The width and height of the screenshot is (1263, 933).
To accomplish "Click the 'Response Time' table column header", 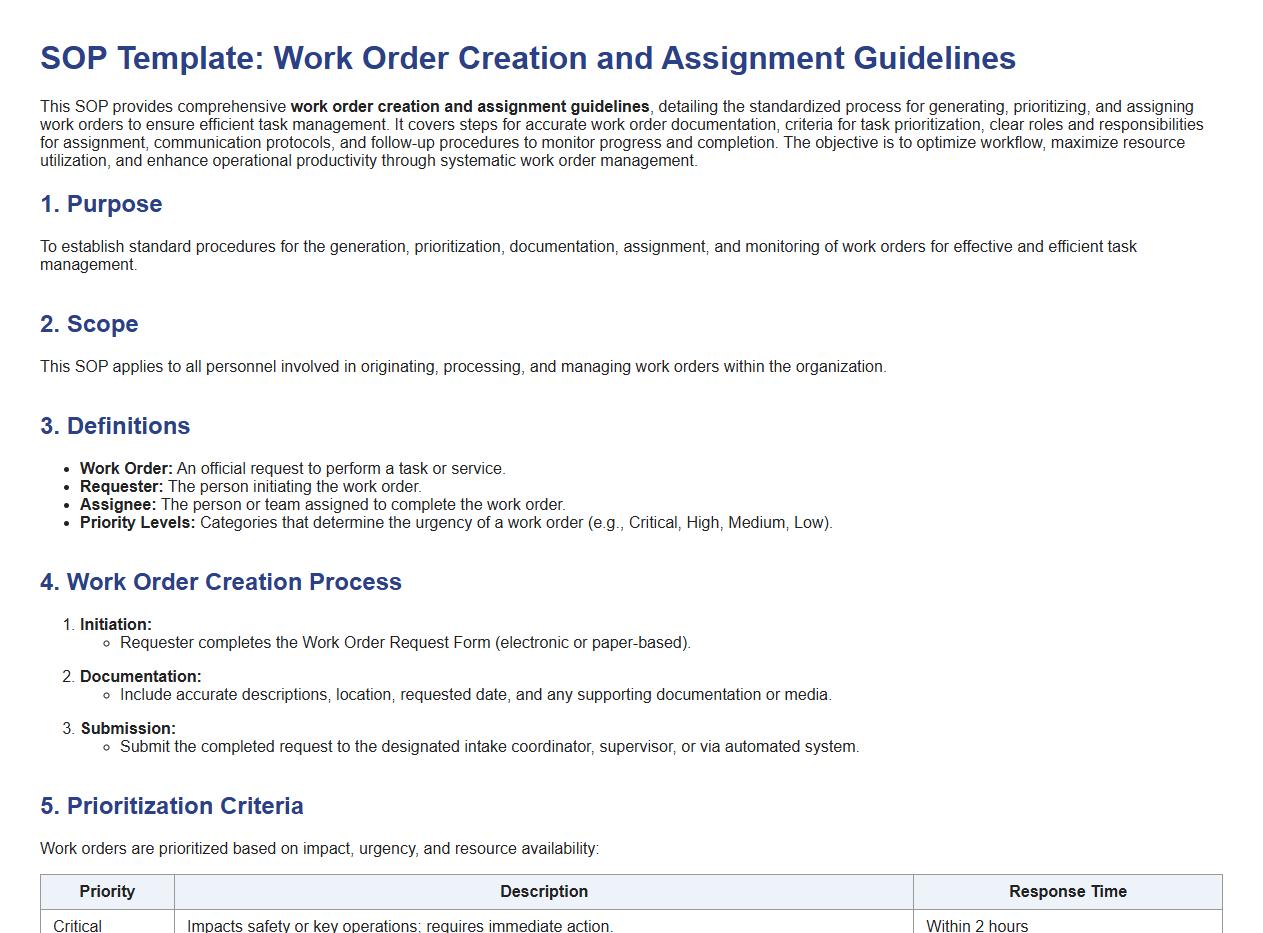I will pos(1067,892).
